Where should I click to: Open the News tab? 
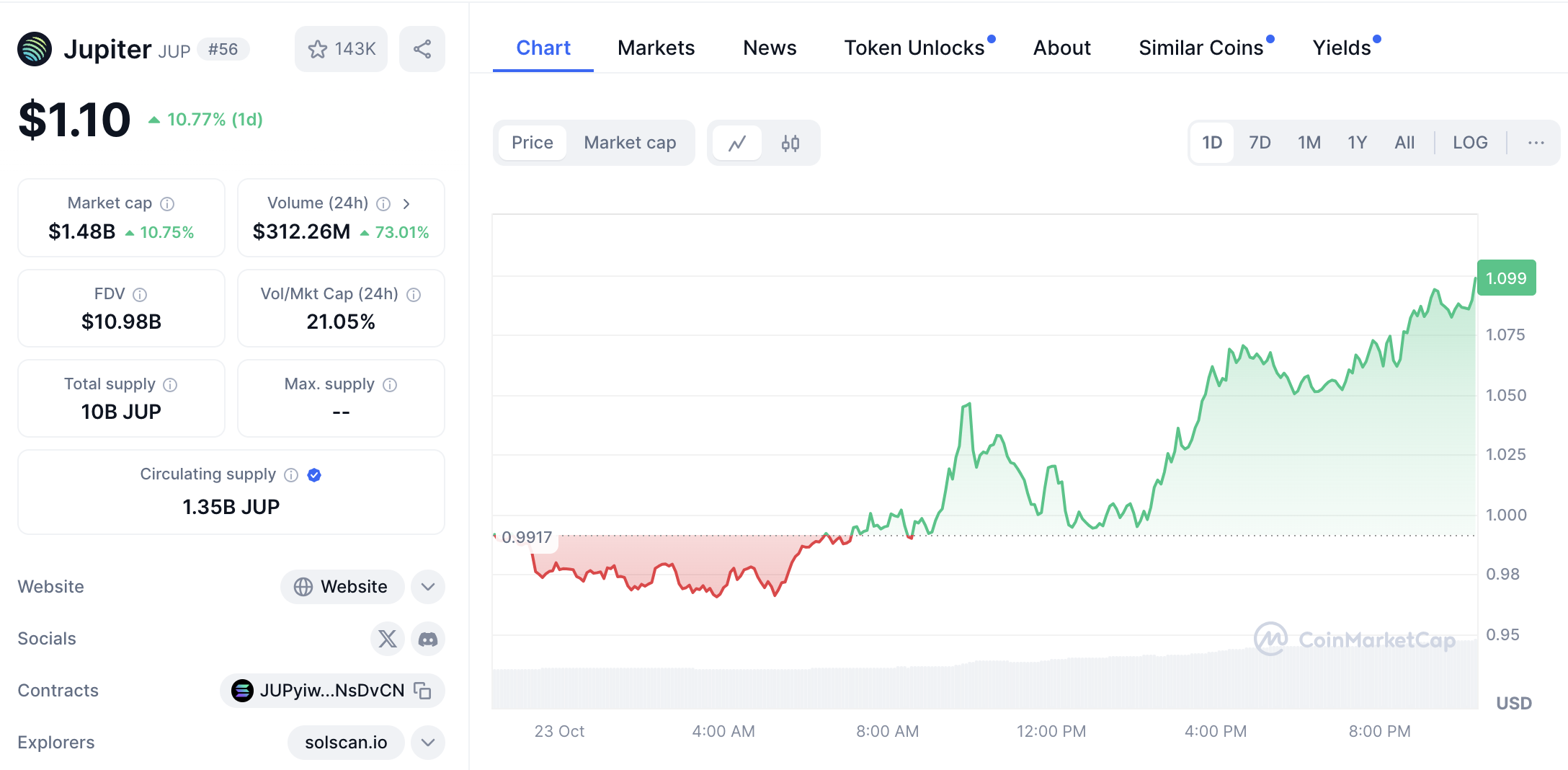click(770, 48)
